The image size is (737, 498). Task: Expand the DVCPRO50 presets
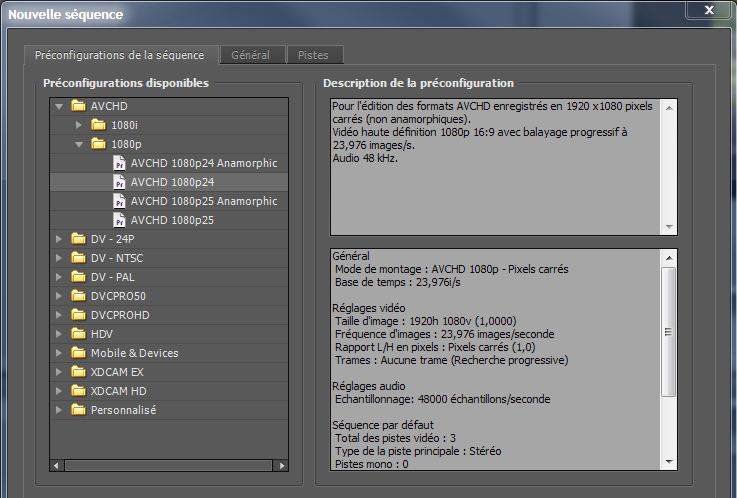point(59,296)
